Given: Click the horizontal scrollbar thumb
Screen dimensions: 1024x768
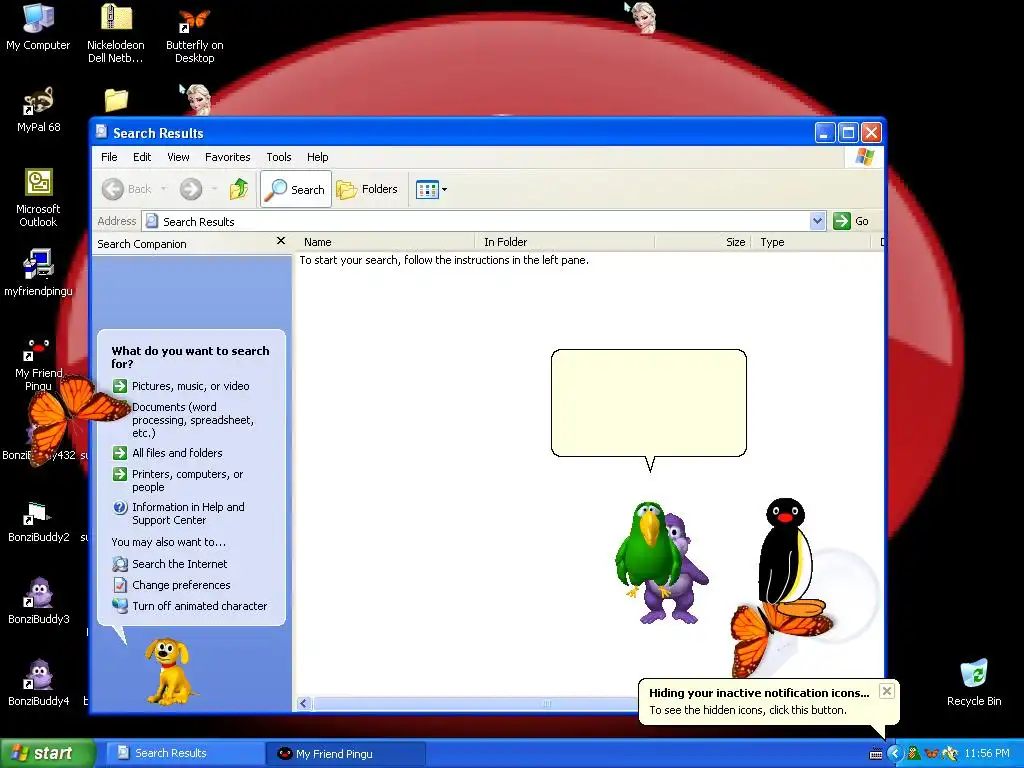Looking at the screenshot, I should point(475,703).
